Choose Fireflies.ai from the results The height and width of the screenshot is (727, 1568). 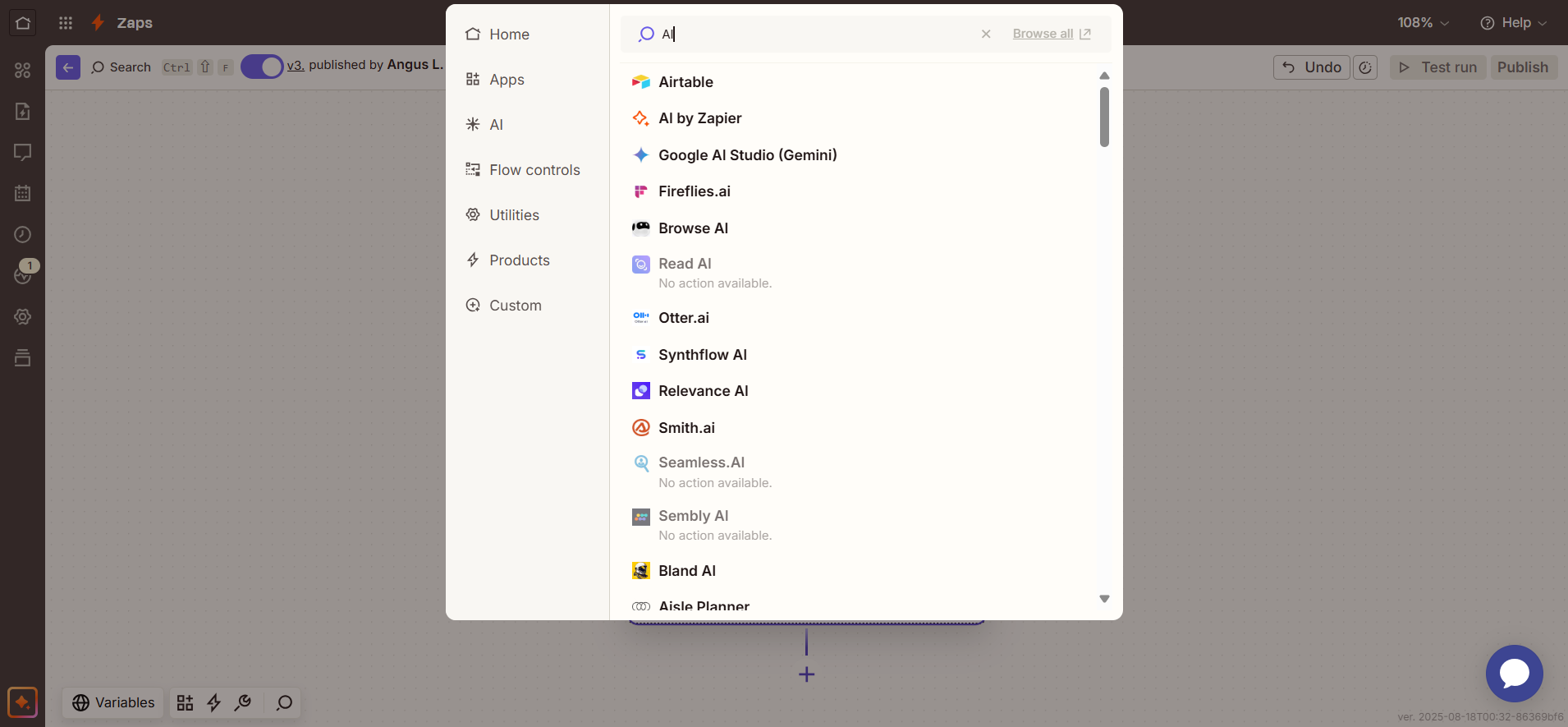pos(858,191)
